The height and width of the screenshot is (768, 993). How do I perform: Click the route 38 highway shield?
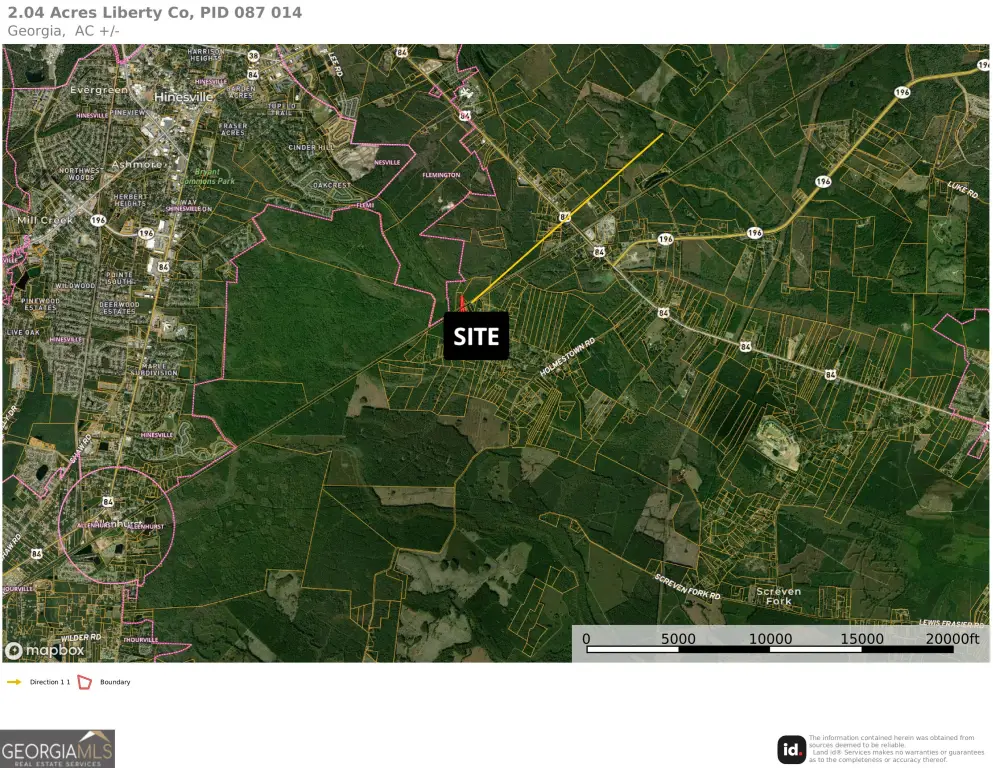pyautogui.click(x=253, y=56)
